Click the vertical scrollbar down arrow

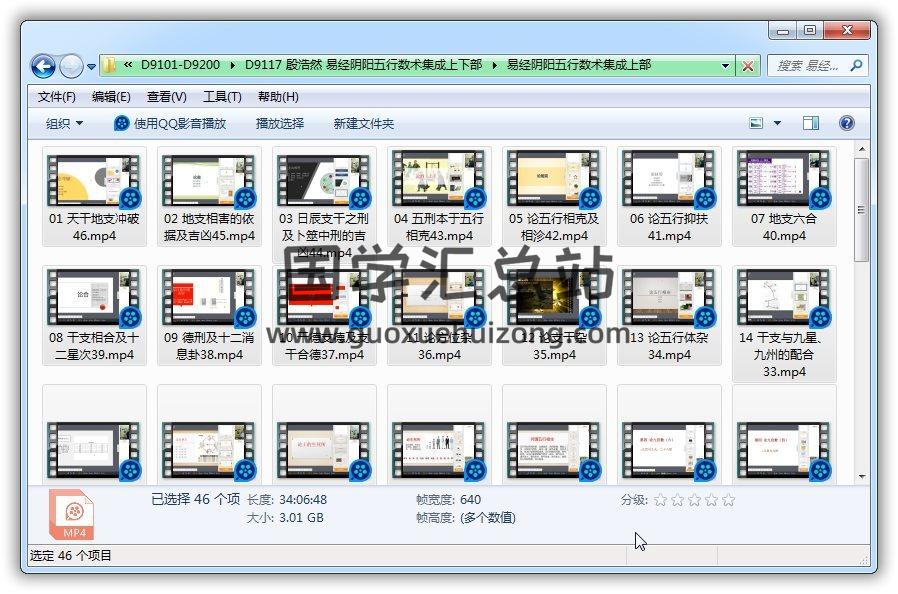[861, 475]
